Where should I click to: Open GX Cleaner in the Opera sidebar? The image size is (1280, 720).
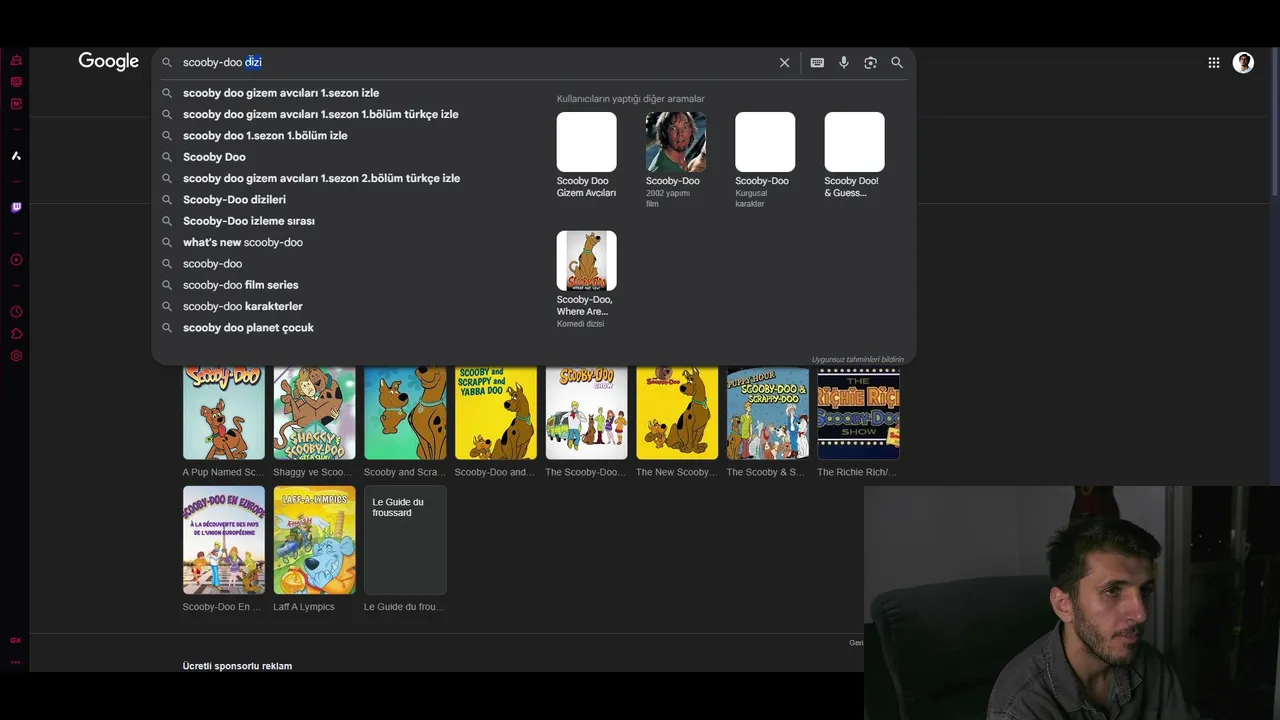pyautogui.click(x=16, y=60)
